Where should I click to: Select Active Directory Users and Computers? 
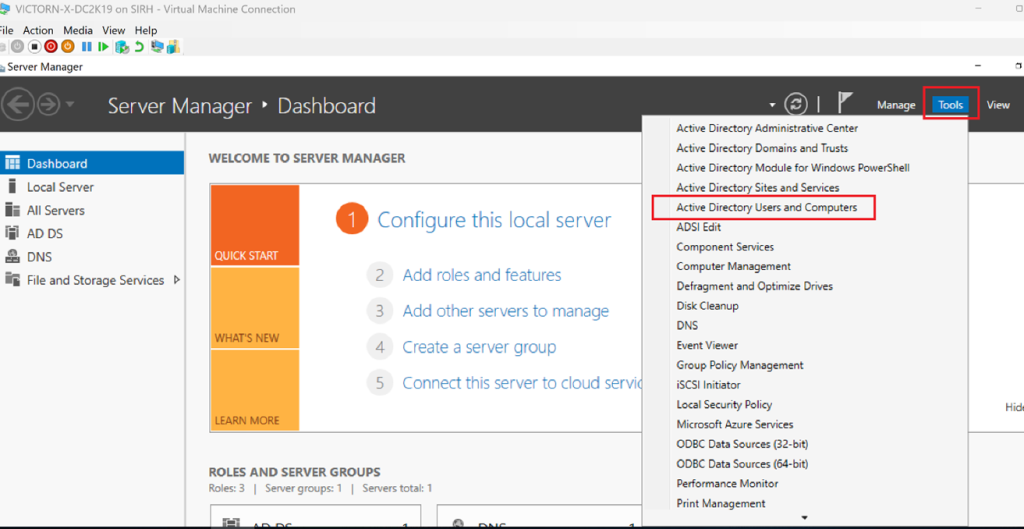click(766, 207)
